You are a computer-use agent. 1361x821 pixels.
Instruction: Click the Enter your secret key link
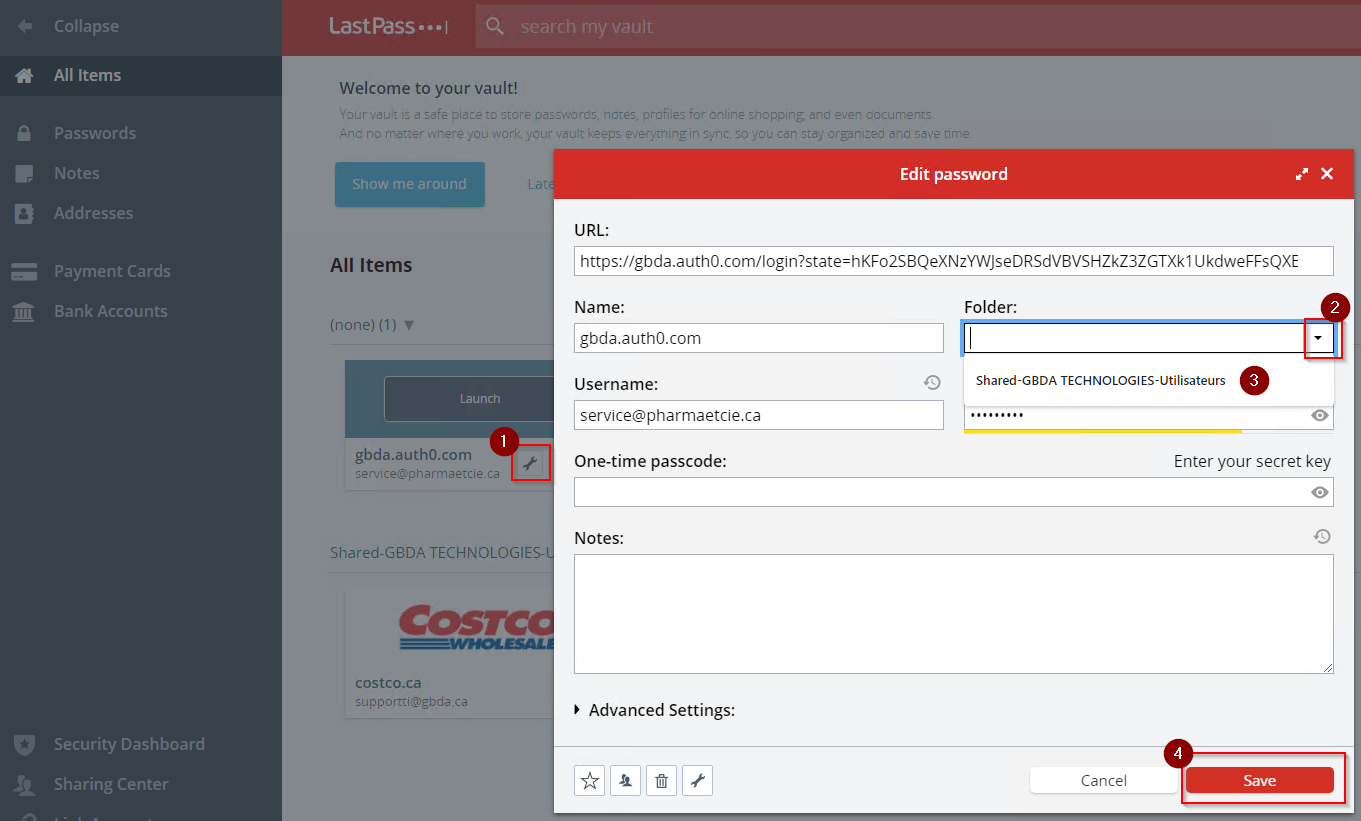tap(1252, 461)
